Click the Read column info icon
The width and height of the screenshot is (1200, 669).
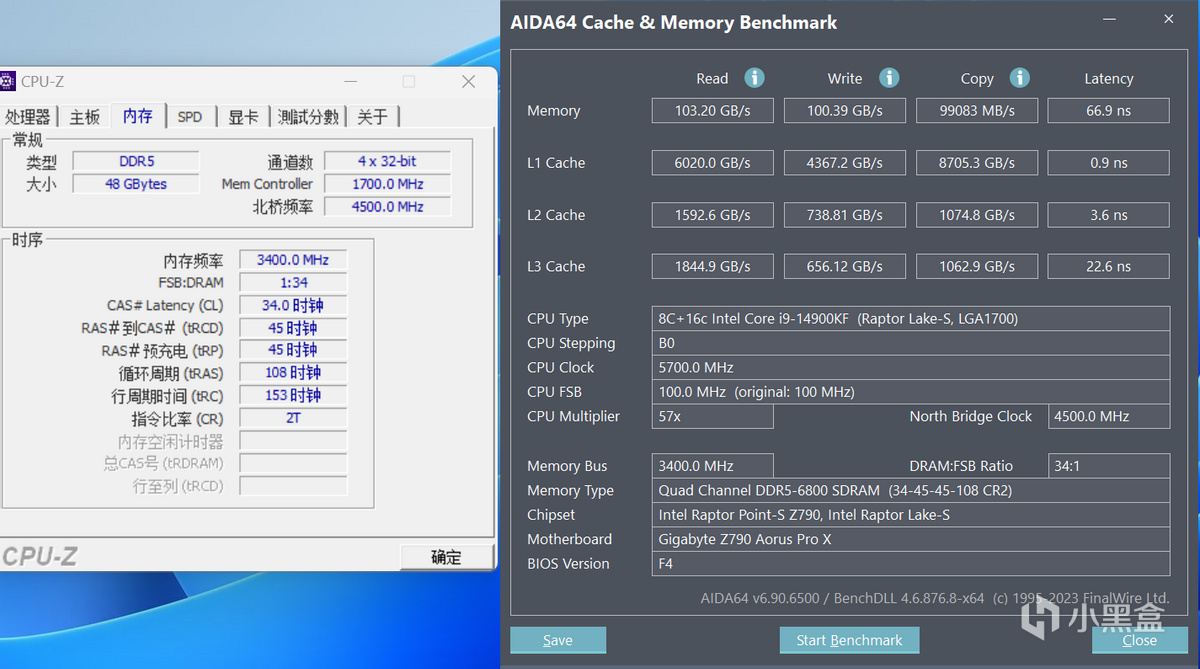pos(755,78)
